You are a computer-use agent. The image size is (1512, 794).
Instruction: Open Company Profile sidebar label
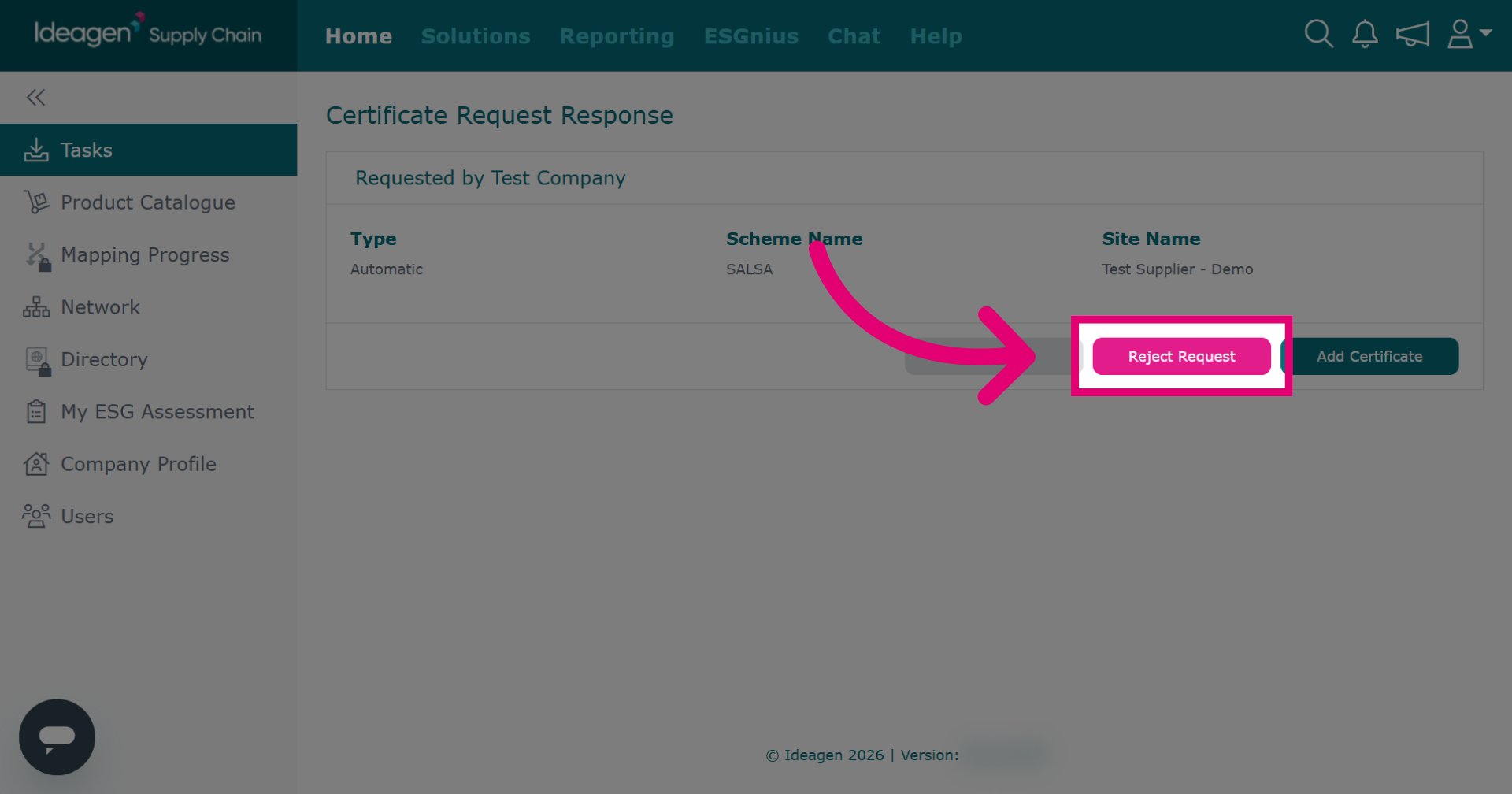pos(139,464)
